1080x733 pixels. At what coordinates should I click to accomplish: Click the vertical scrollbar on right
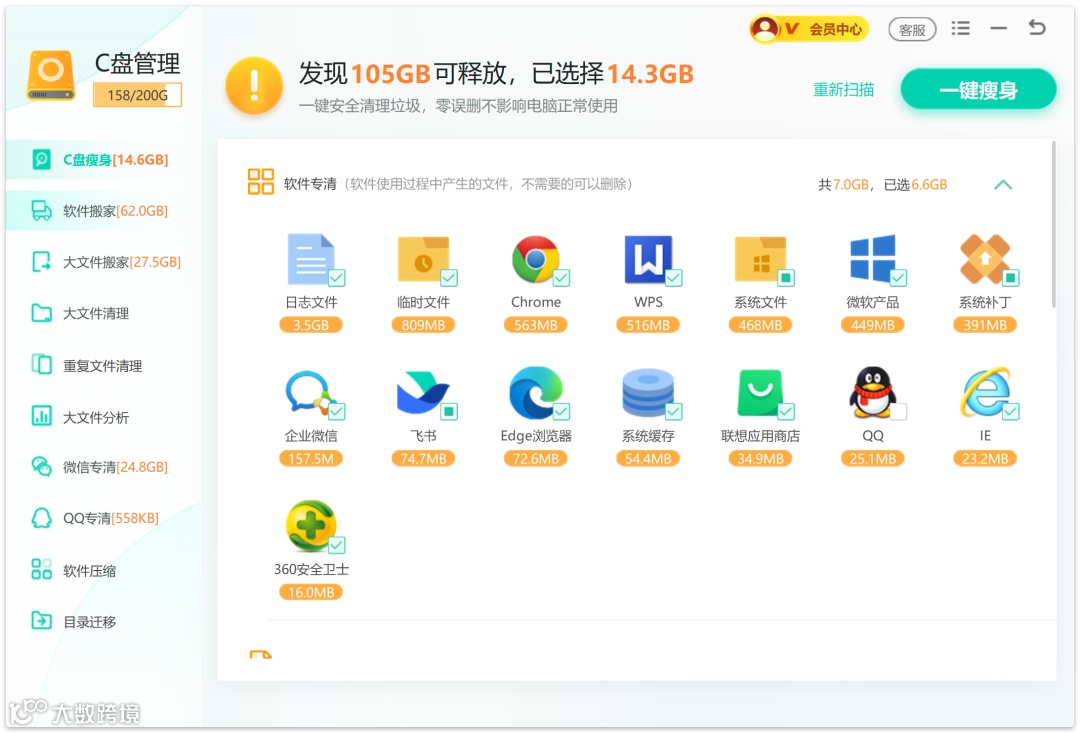[1052, 224]
